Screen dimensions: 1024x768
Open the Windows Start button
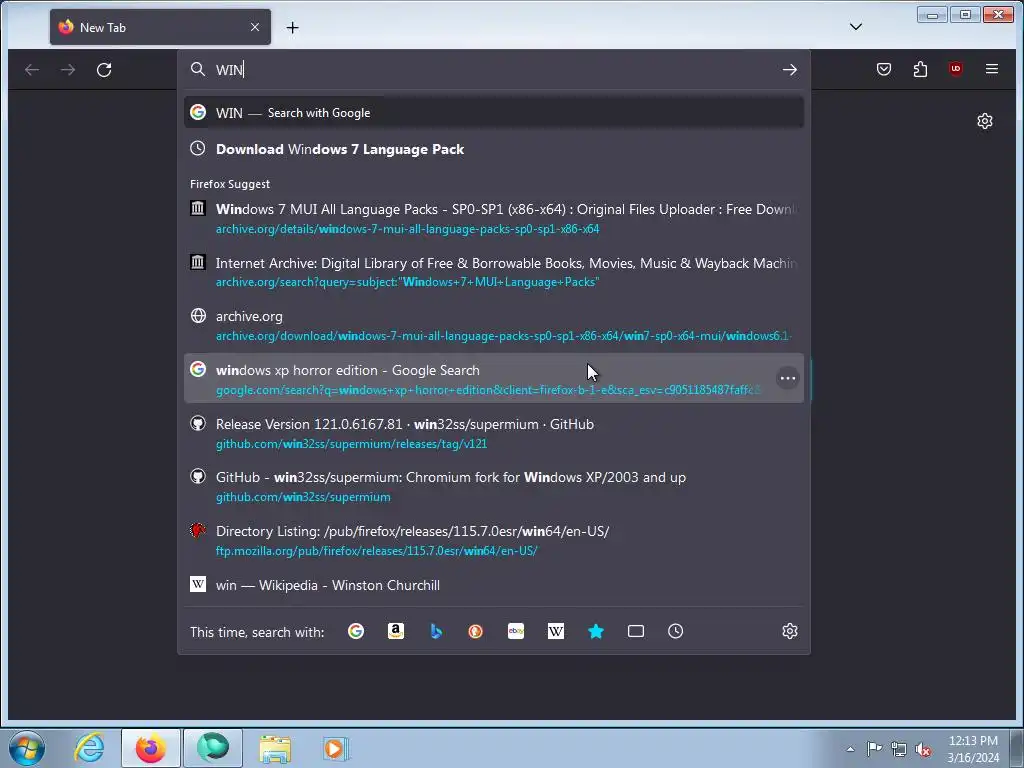tap(26, 748)
